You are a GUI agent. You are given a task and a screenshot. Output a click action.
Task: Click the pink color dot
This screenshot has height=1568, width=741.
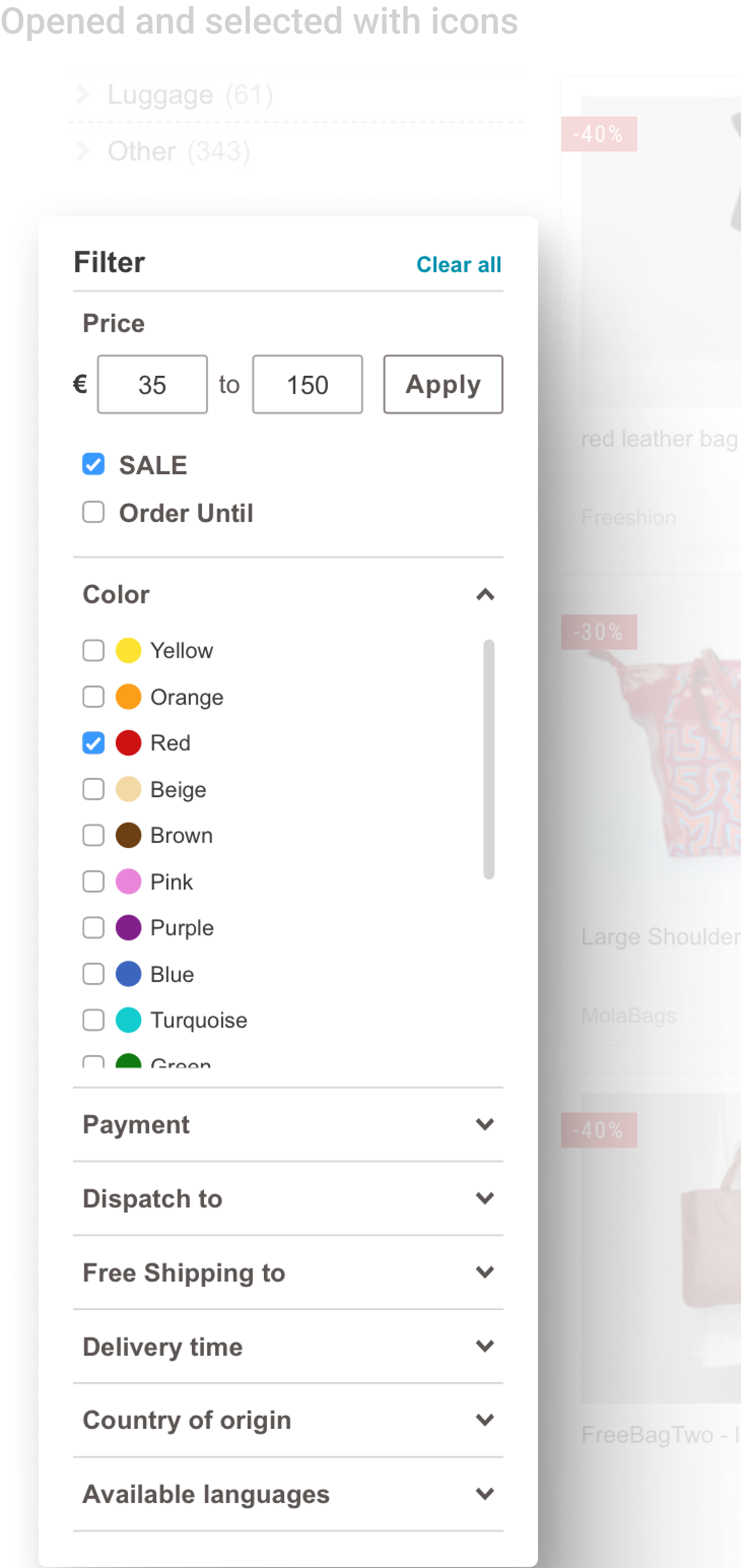(x=128, y=881)
